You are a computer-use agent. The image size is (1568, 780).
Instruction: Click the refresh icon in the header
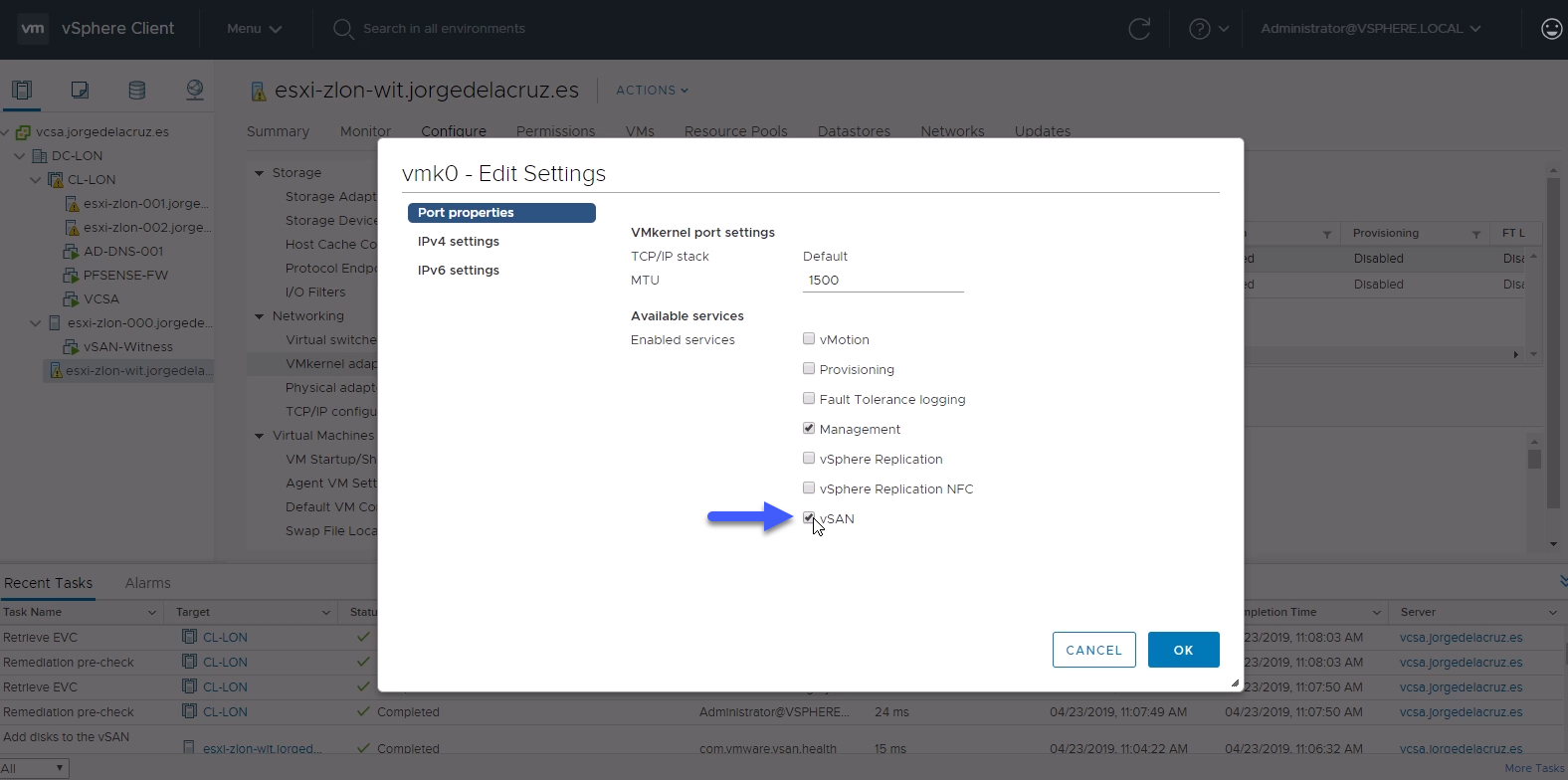coord(1139,29)
